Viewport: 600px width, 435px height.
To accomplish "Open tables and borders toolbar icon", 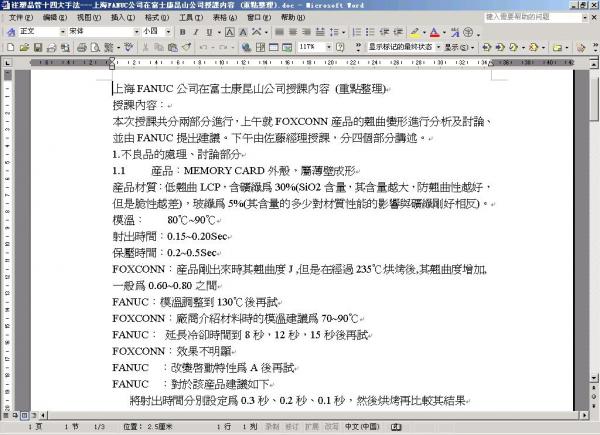I will click(x=260, y=47).
